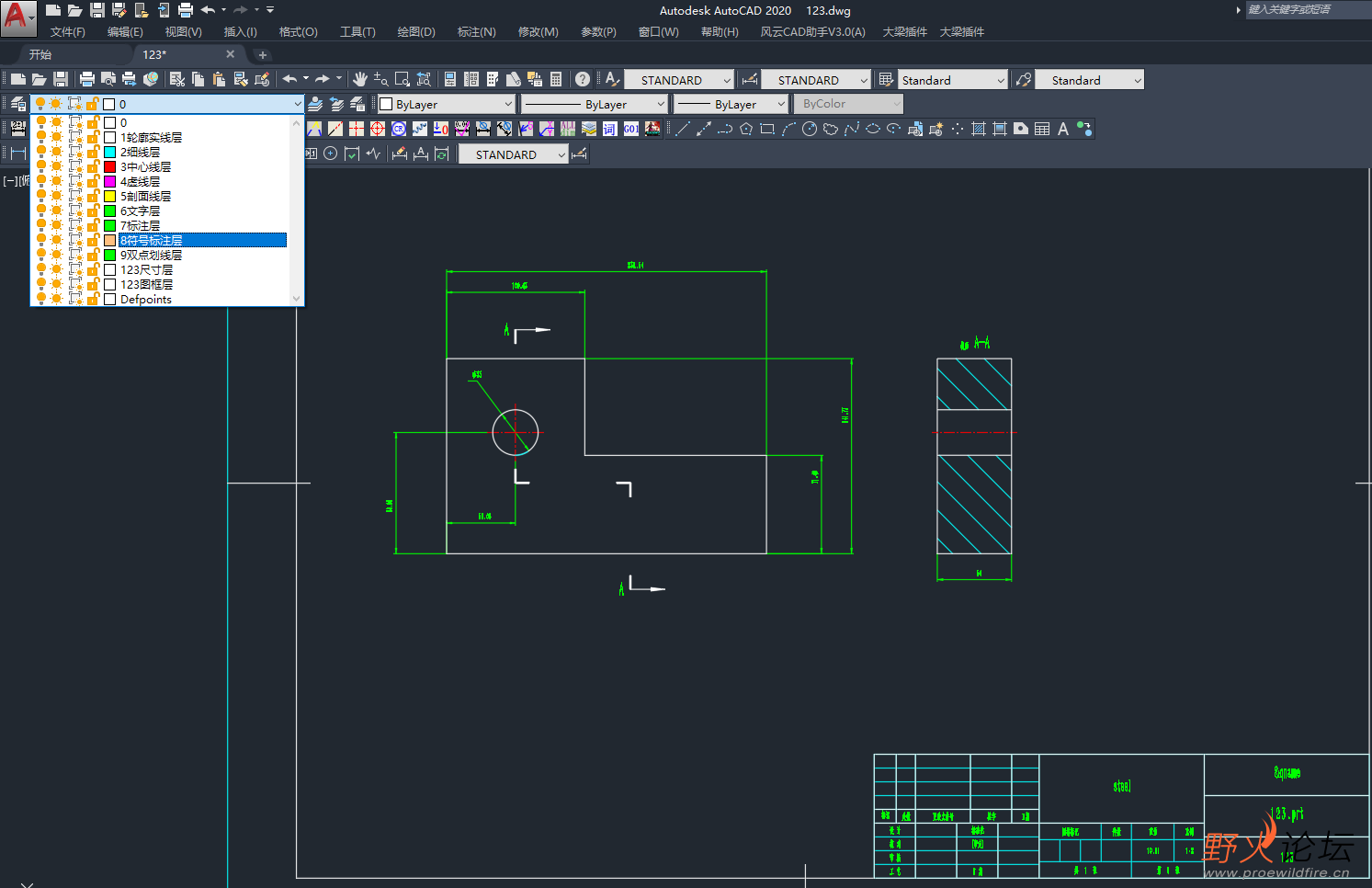Open the Standard table style dropdown

1001,80
